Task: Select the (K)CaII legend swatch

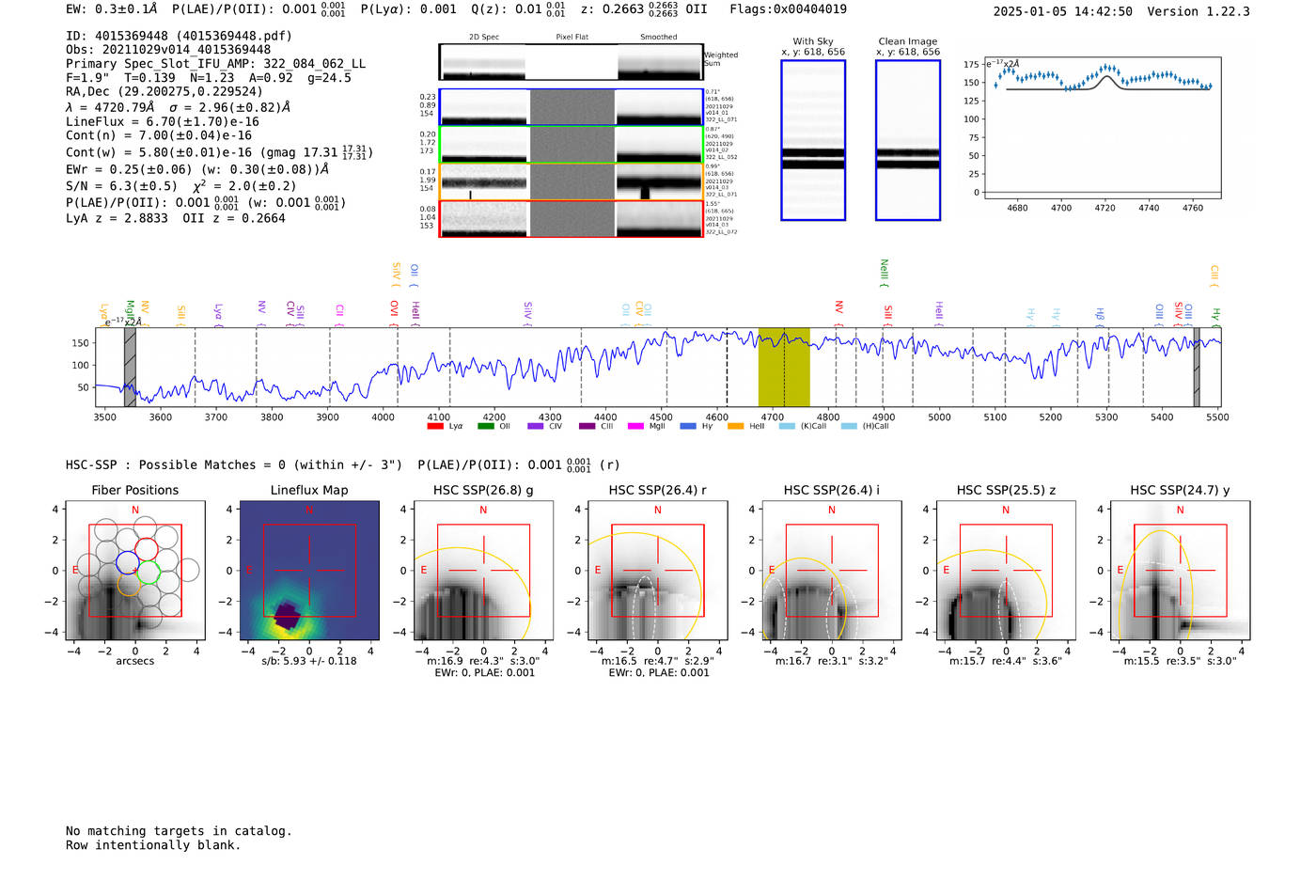Action: 787,426
